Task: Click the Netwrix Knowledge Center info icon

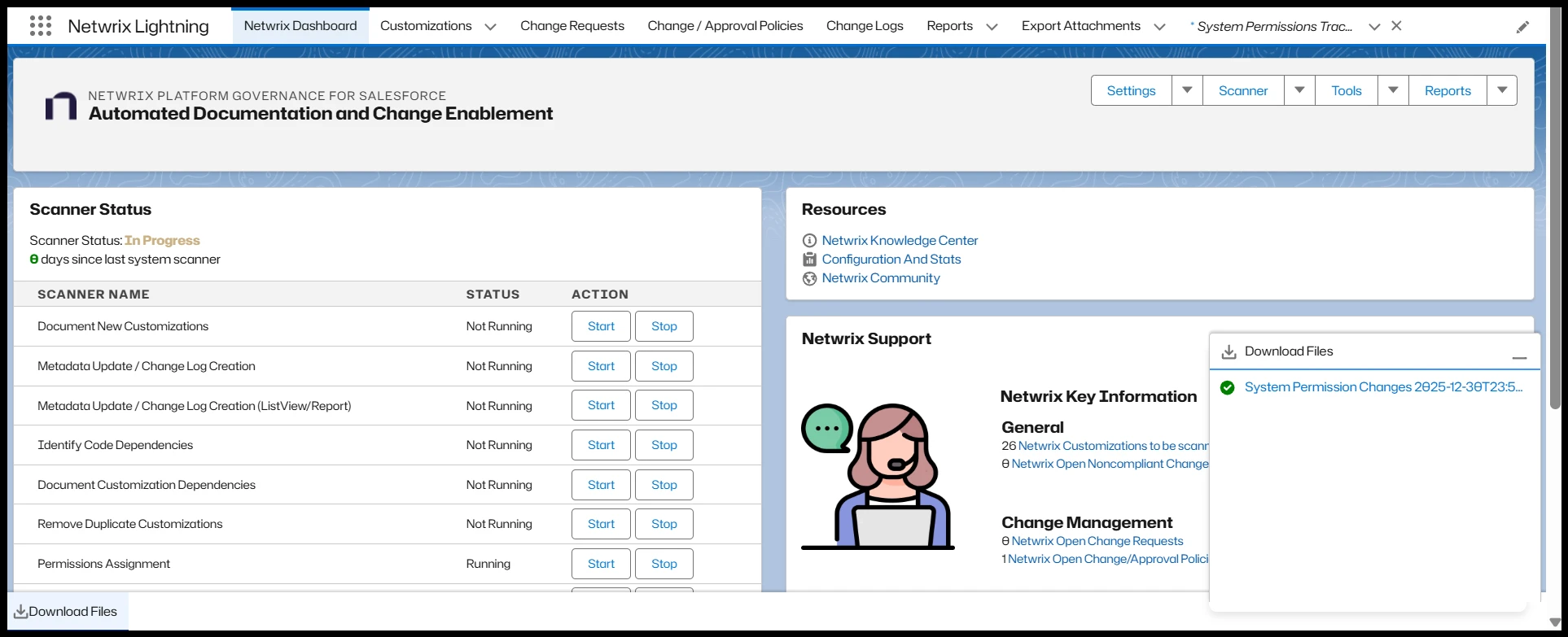Action: pos(809,241)
